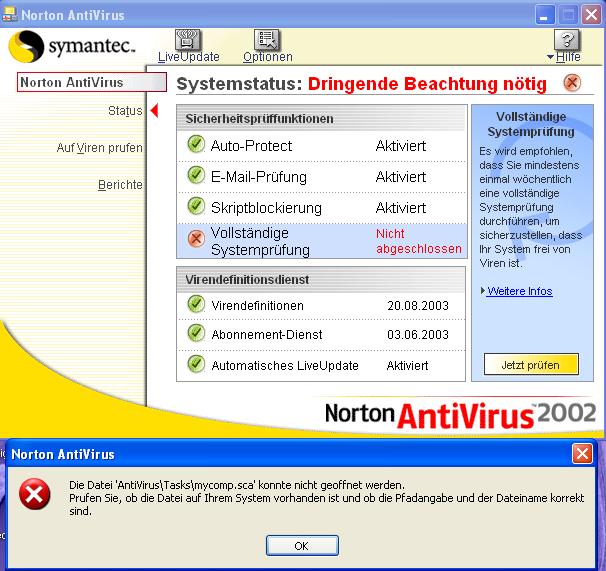Close the Norton AntiVirus main window
Viewport: 606px width, 571px height.
pyautogui.click(x=592, y=15)
